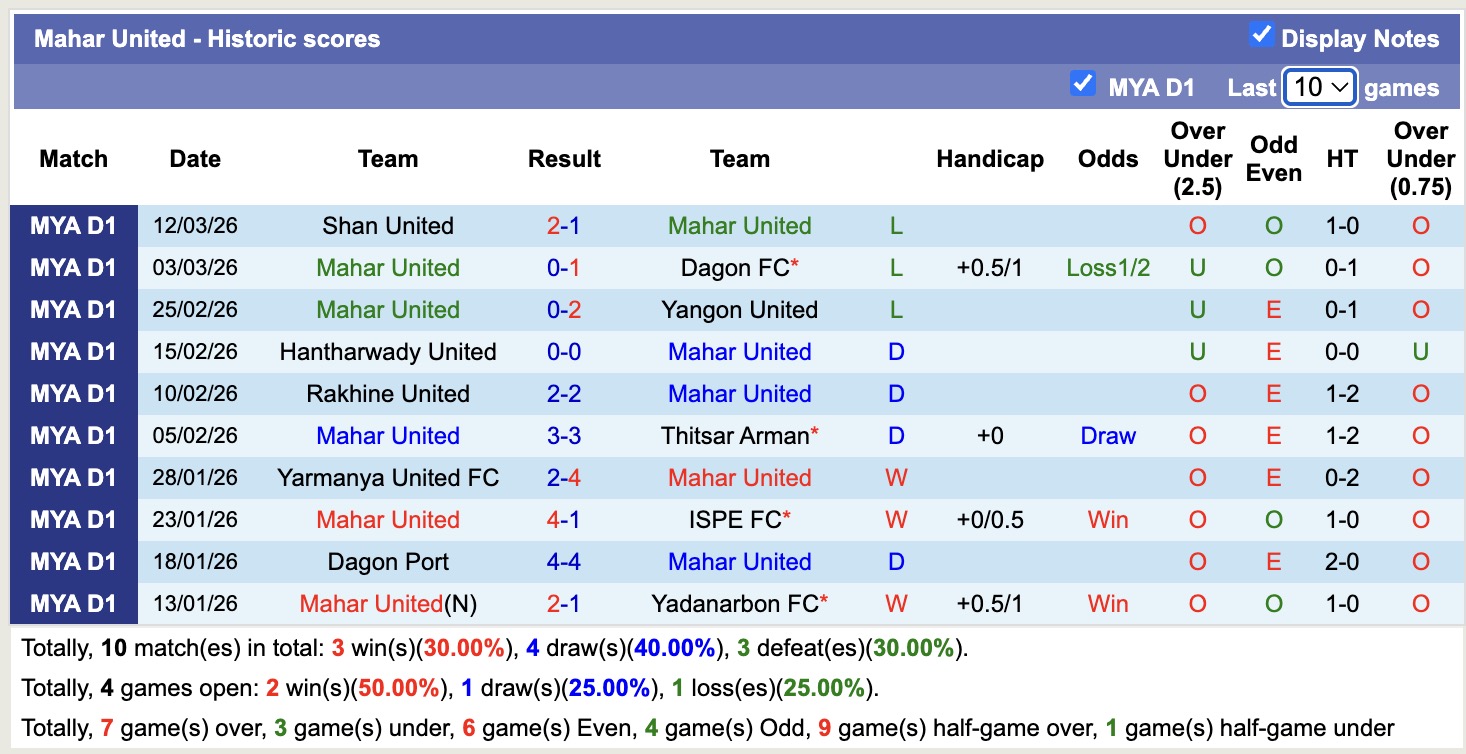1466x754 pixels.
Task: Uncheck the MYA D1 filter checkbox
Action: tap(1083, 85)
